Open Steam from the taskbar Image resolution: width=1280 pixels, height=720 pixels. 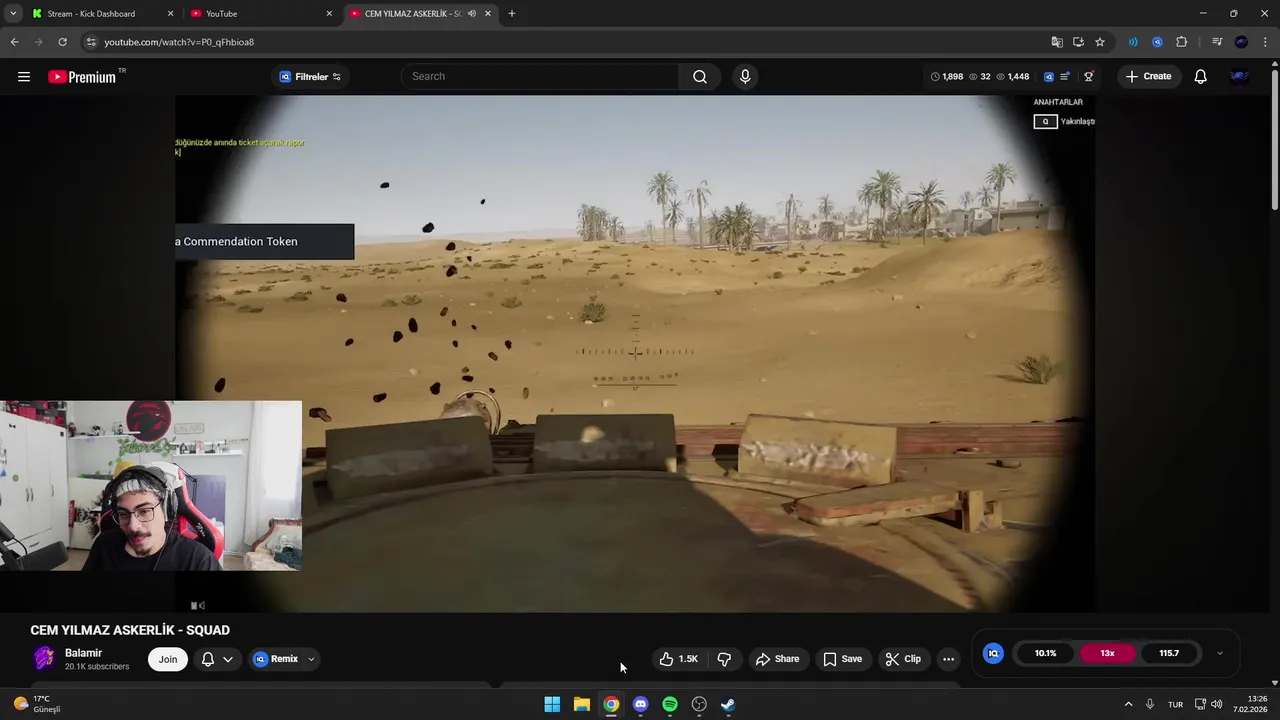[x=729, y=704]
